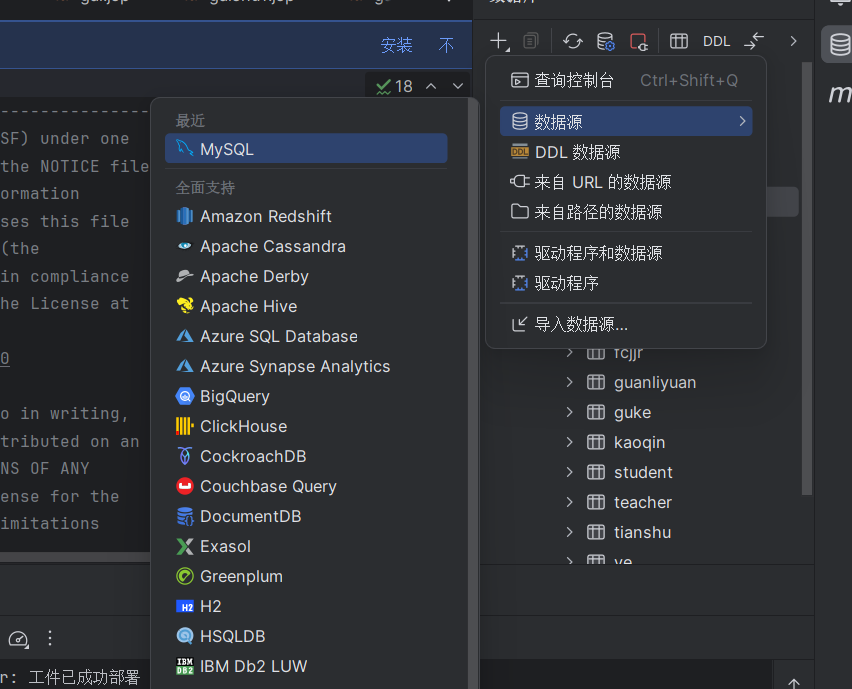
Task: Select BigQuery data source
Action: click(x=306, y=396)
